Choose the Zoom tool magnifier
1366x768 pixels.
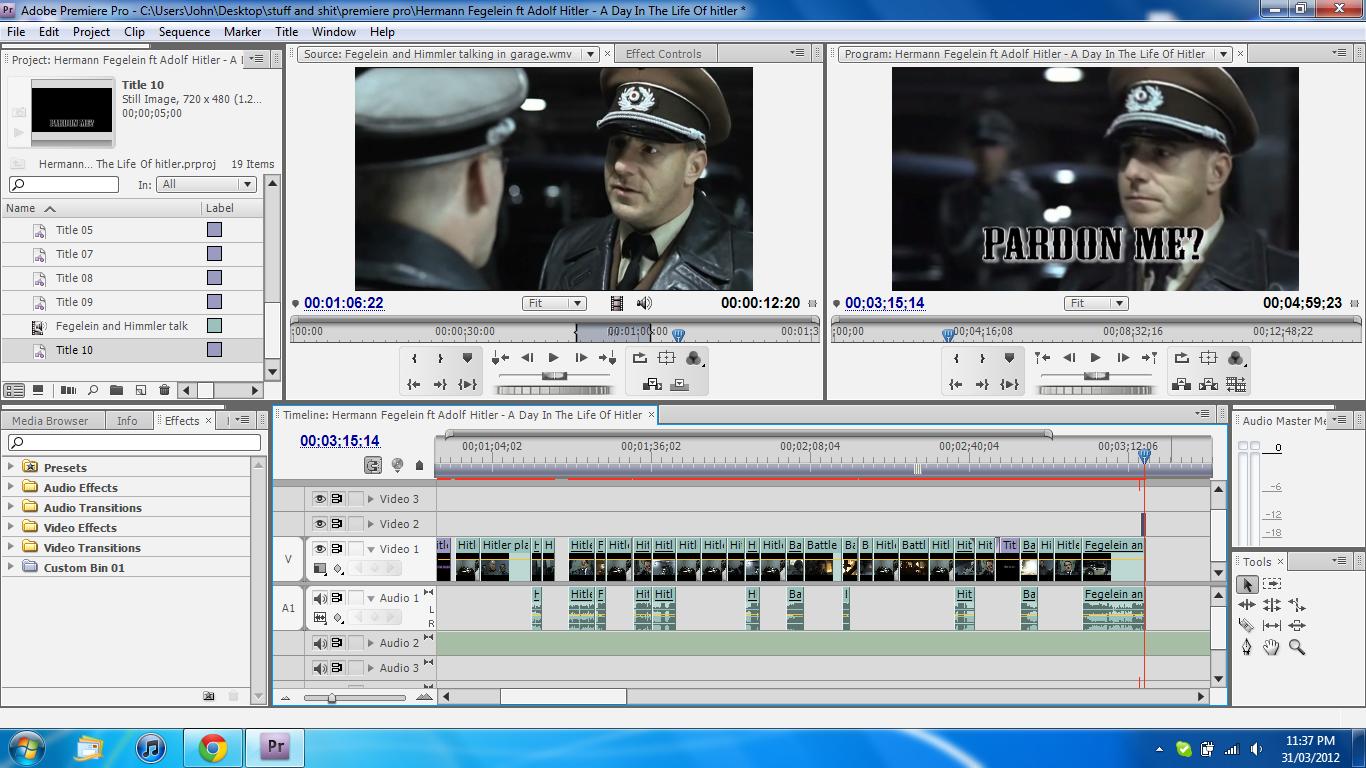[x=1297, y=647]
